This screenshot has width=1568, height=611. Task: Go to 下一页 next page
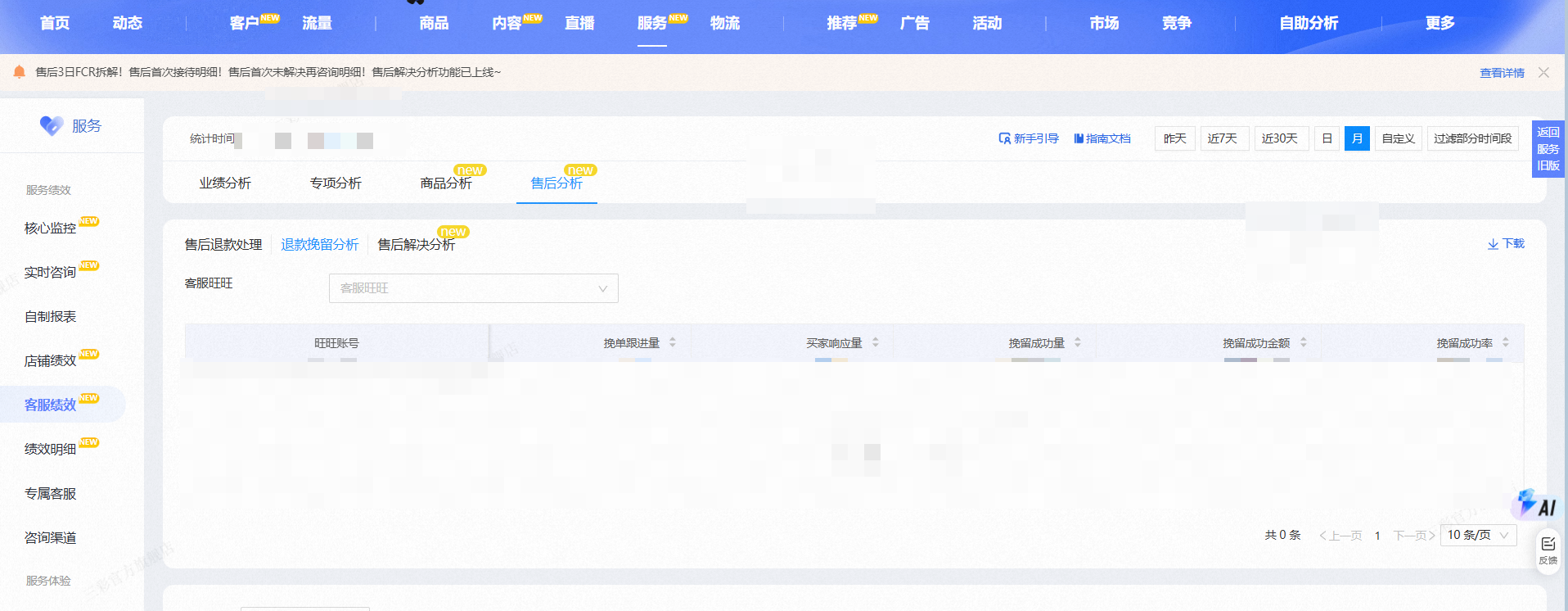(1414, 536)
